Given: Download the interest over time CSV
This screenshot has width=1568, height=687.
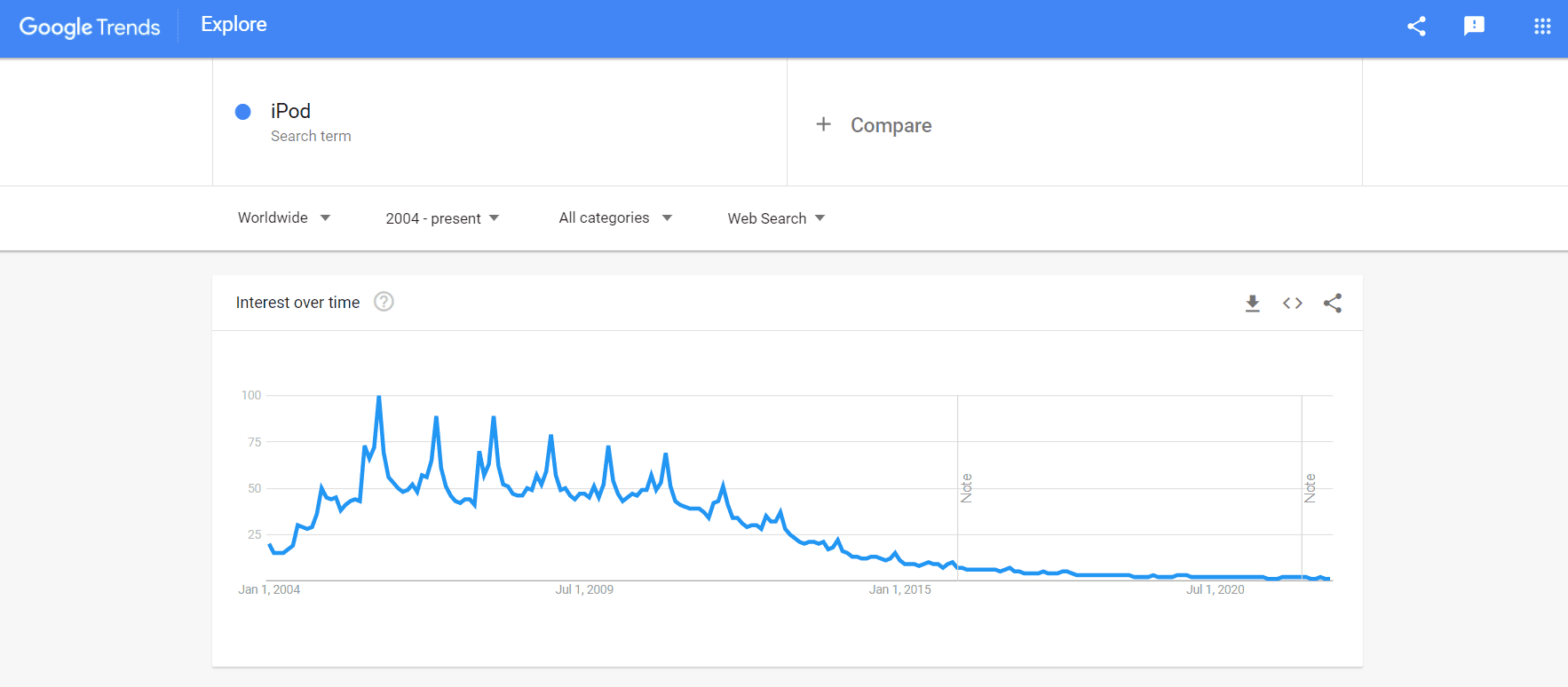Looking at the screenshot, I should 1252,304.
